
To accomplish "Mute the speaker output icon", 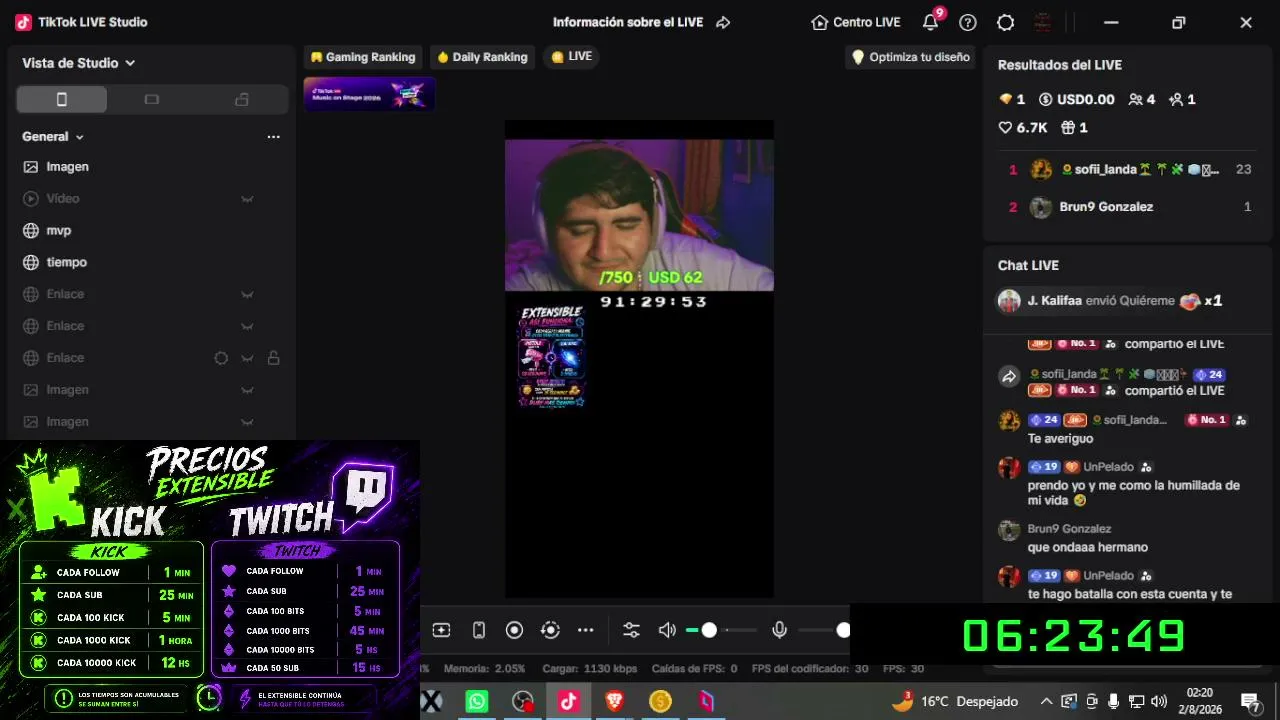I will click(x=667, y=630).
